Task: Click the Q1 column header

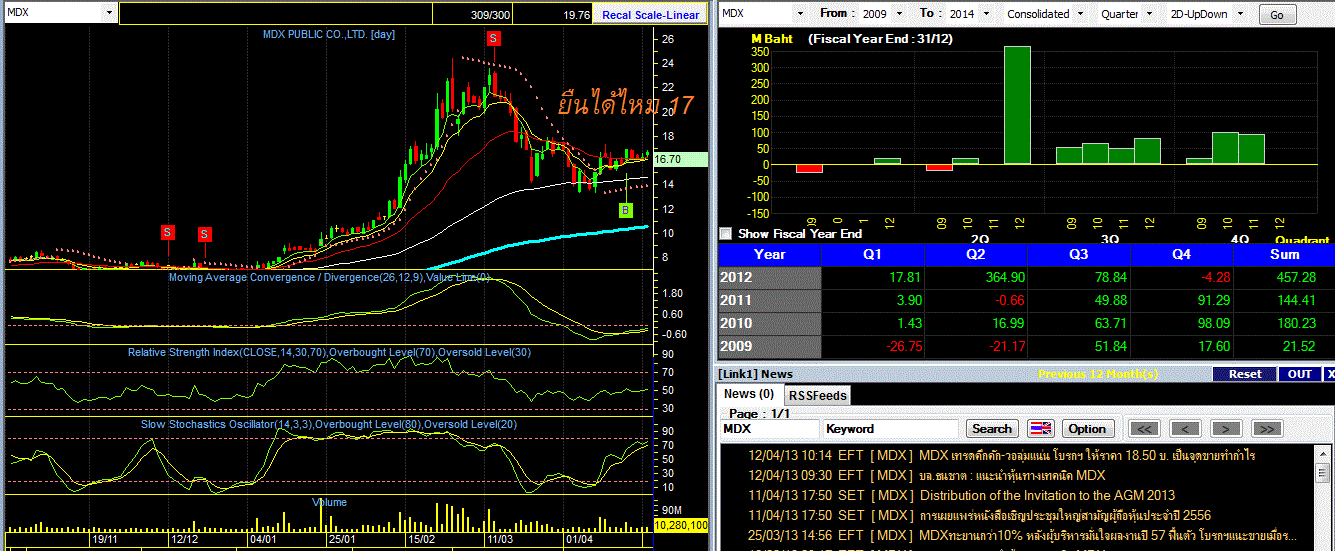Action: click(874, 254)
